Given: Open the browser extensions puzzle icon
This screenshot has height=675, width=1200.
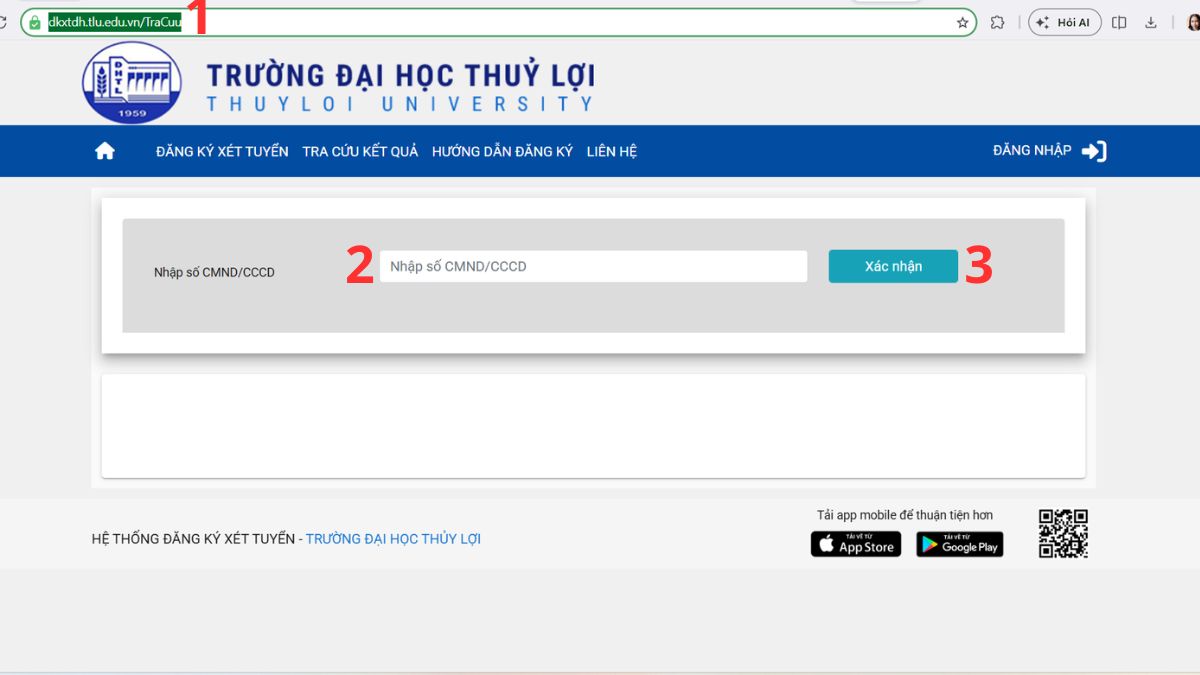Looking at the screenshot, I should pyautogui.click(x=997, y=22).
